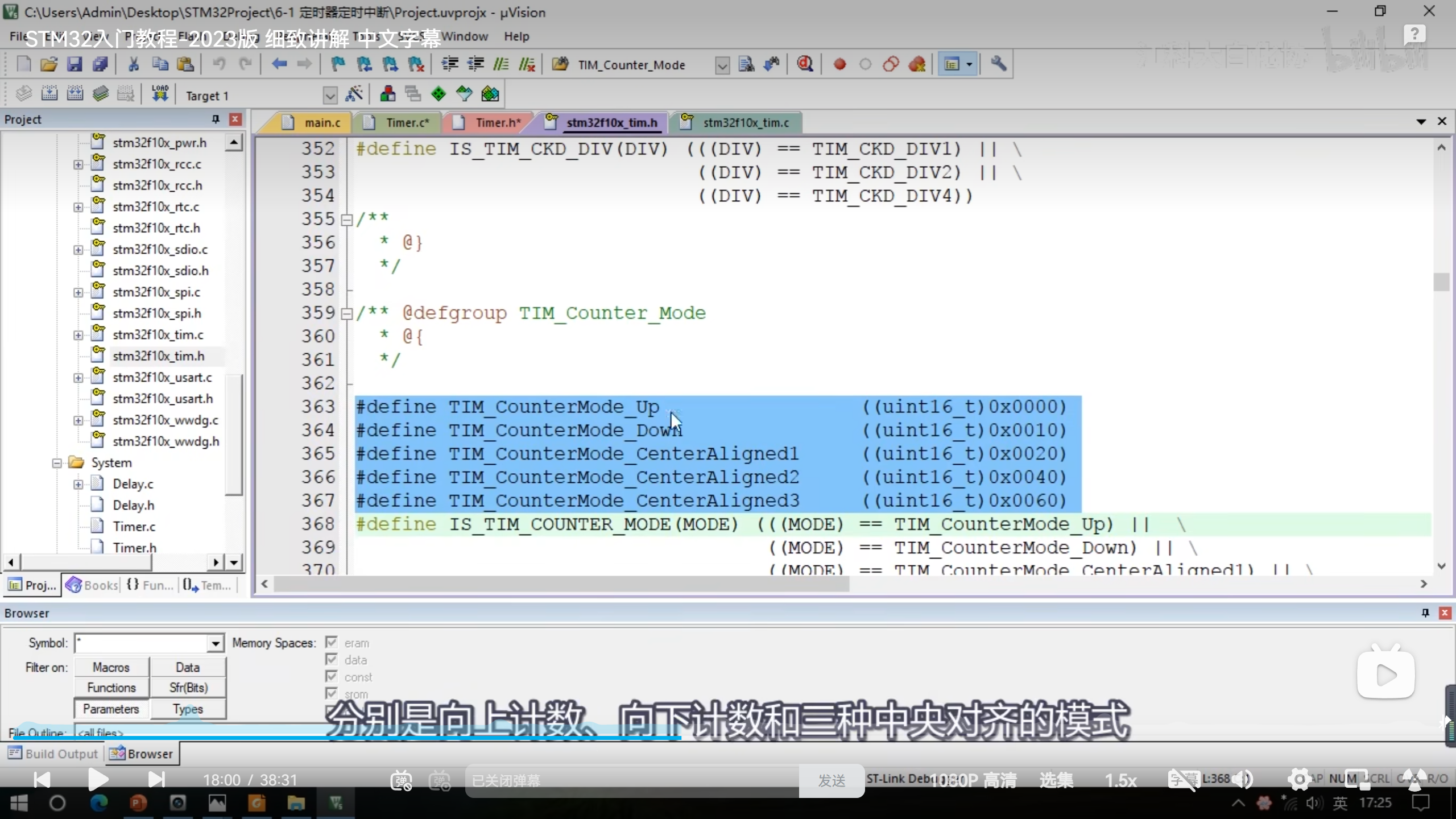This screenshot has height=819, width=1456.
Task: Open Options for Target magic wand
Action: (x=354, y=94)
